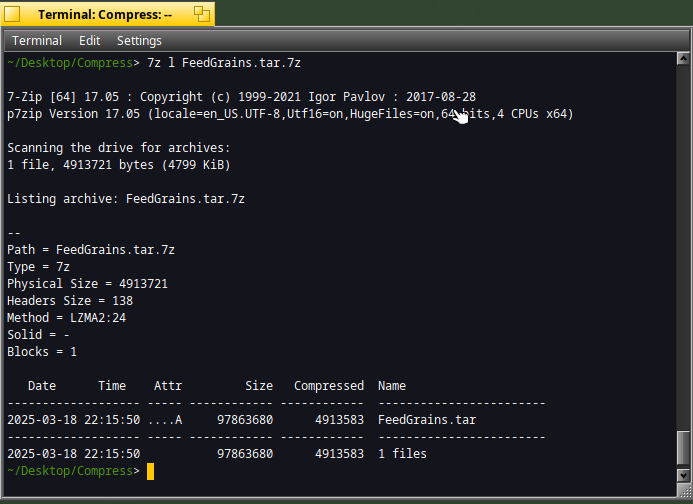Screen dimensions: 693x504
Task: Click the p7zip Version 17.05 line
Action: pyautogui.click(x=290, y=114)
